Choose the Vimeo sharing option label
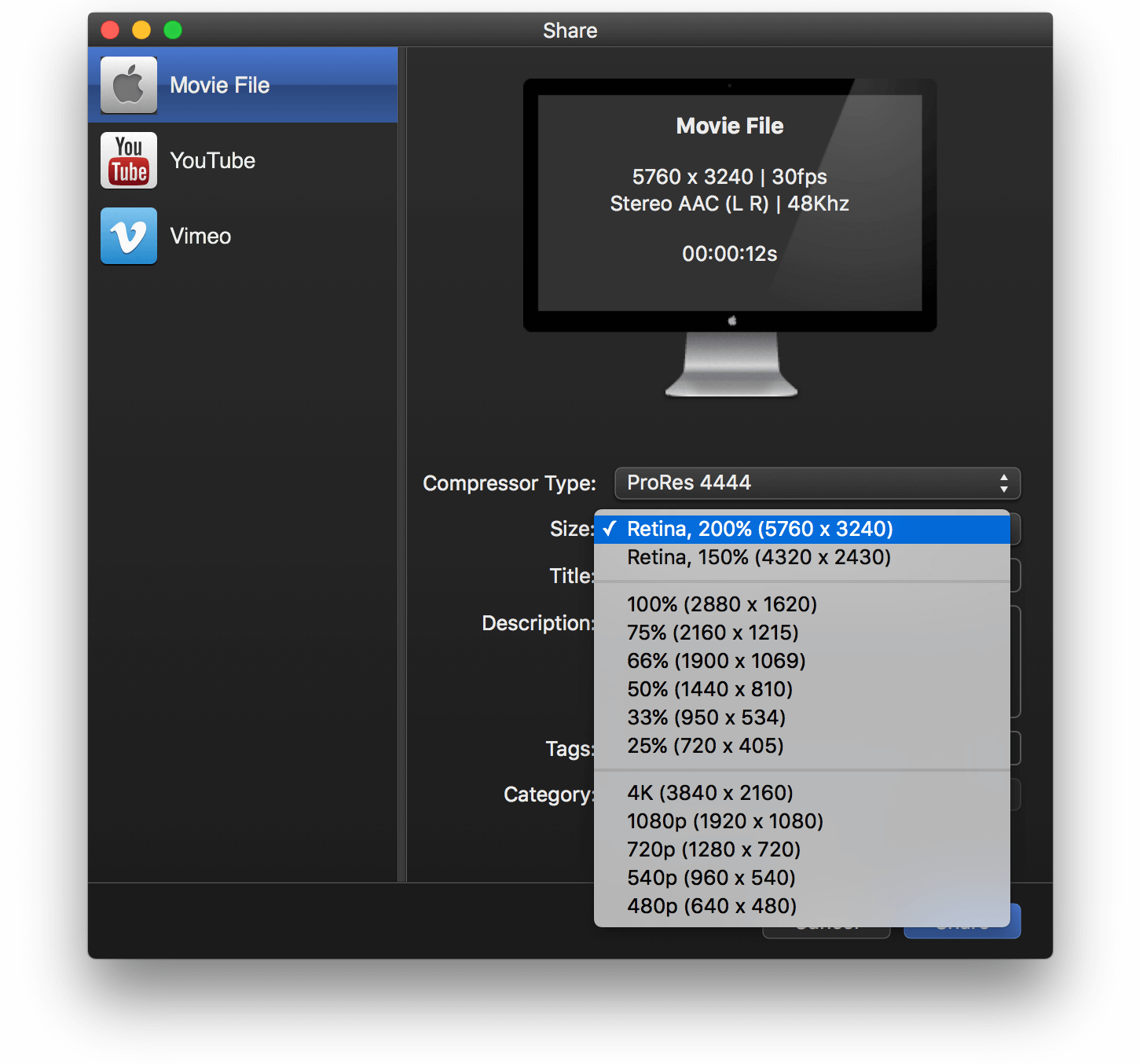Viewport: 1140px width, 1064px height. [x=200, y=236]
